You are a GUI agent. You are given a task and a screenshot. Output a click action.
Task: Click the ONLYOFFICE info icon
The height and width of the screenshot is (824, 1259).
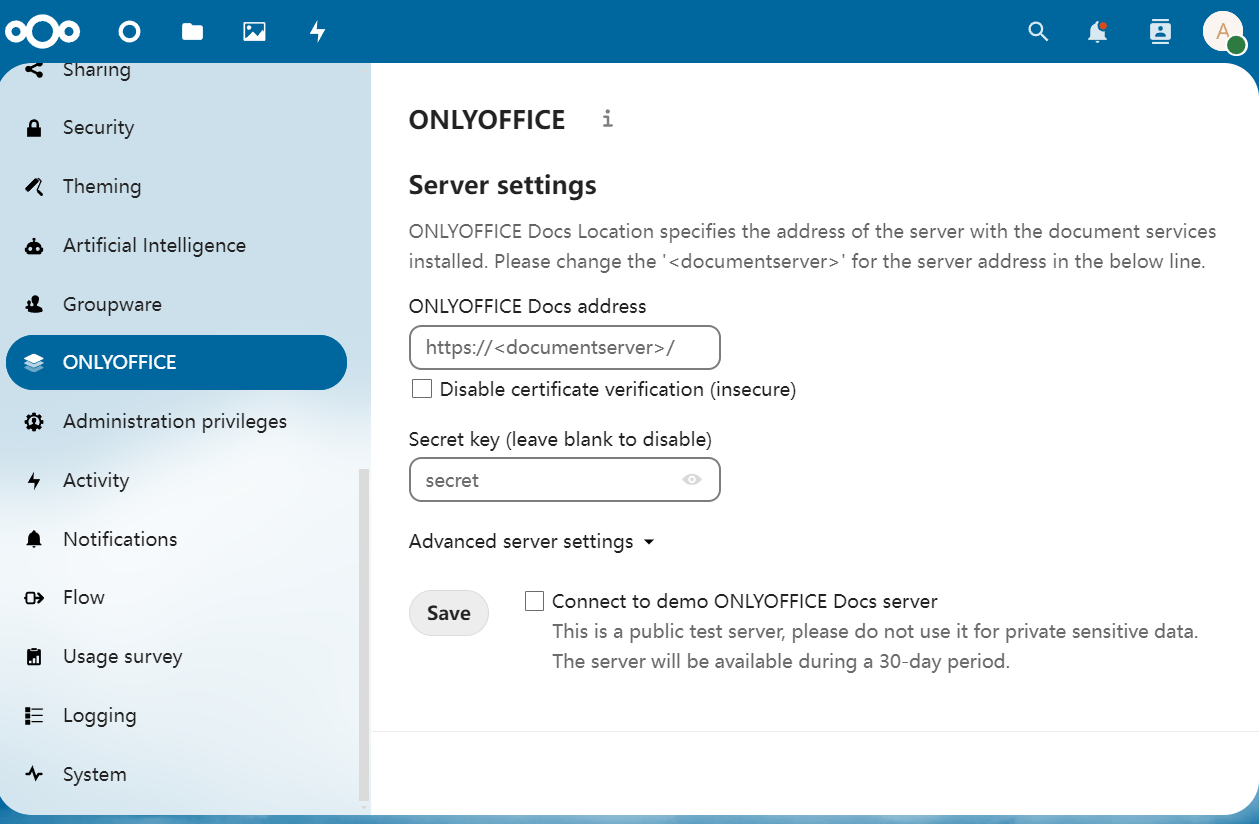pos(607,119)
